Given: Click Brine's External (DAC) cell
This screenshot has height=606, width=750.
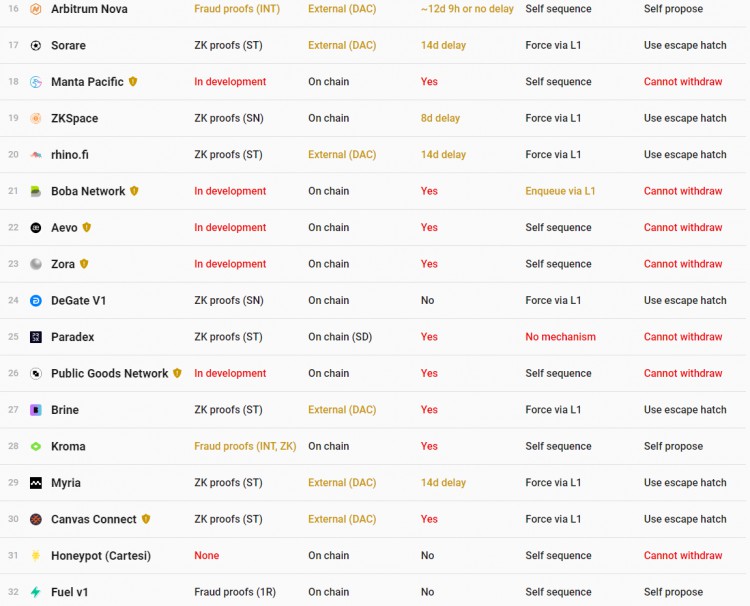Looking at the screenshot, I should click(342, 410).
